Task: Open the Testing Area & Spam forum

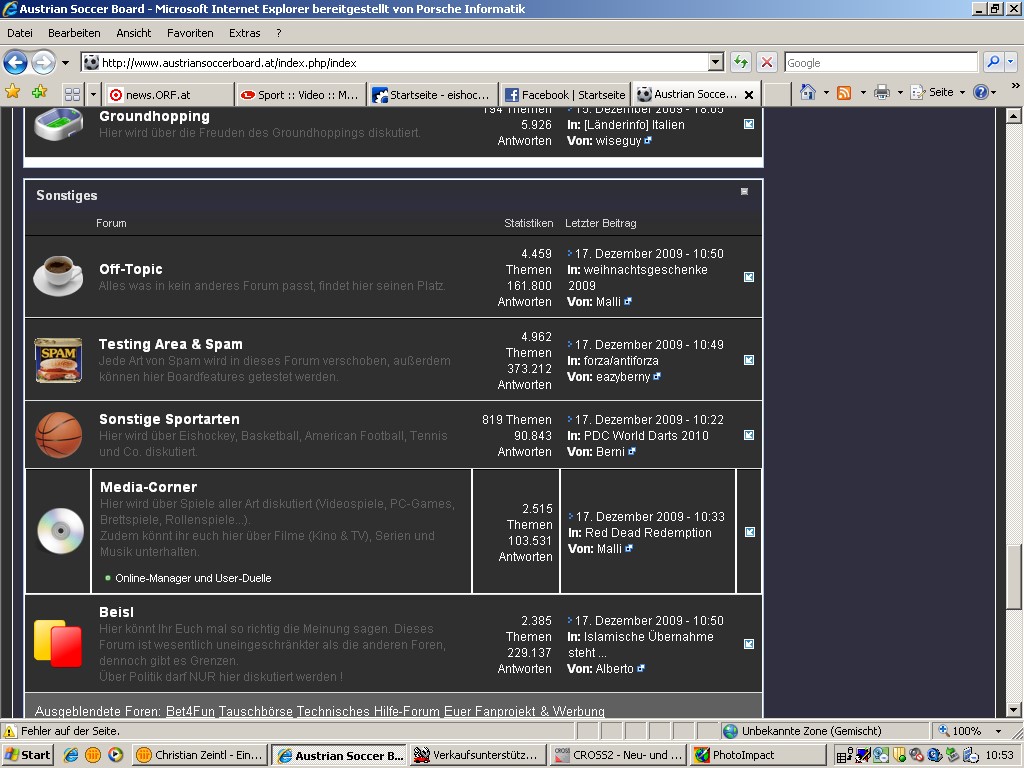Action: coord(170,344)
